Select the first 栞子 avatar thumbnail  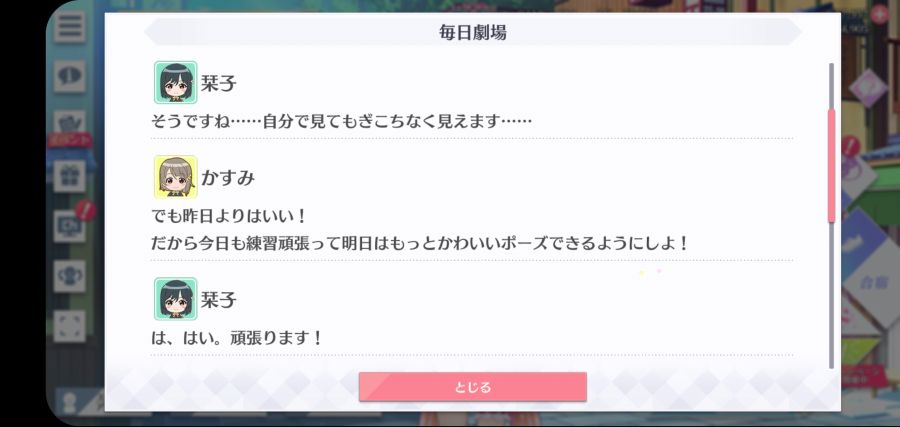[x=176, y=83]
